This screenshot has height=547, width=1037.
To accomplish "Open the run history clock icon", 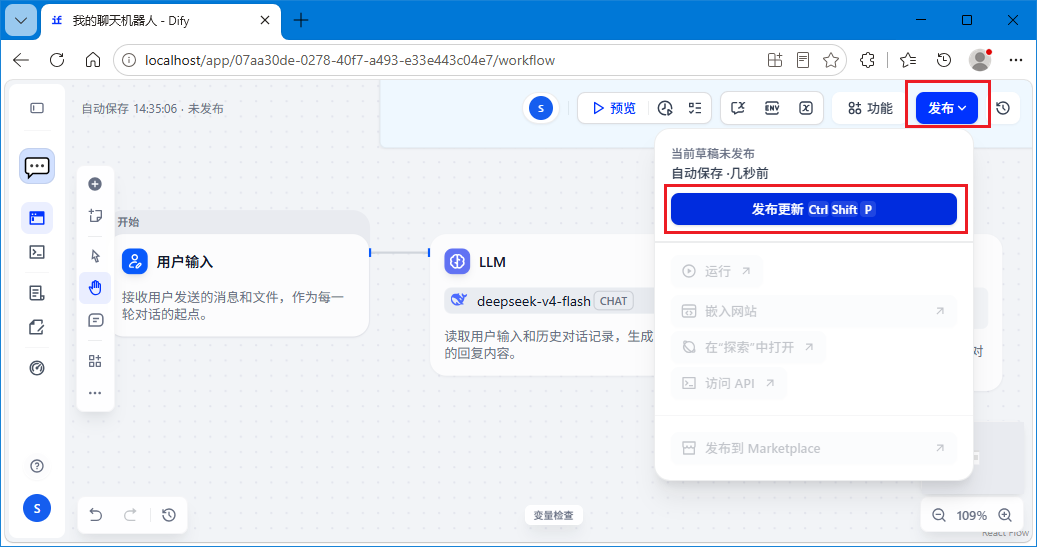I will pyautogui.click(x=665, y=108).
